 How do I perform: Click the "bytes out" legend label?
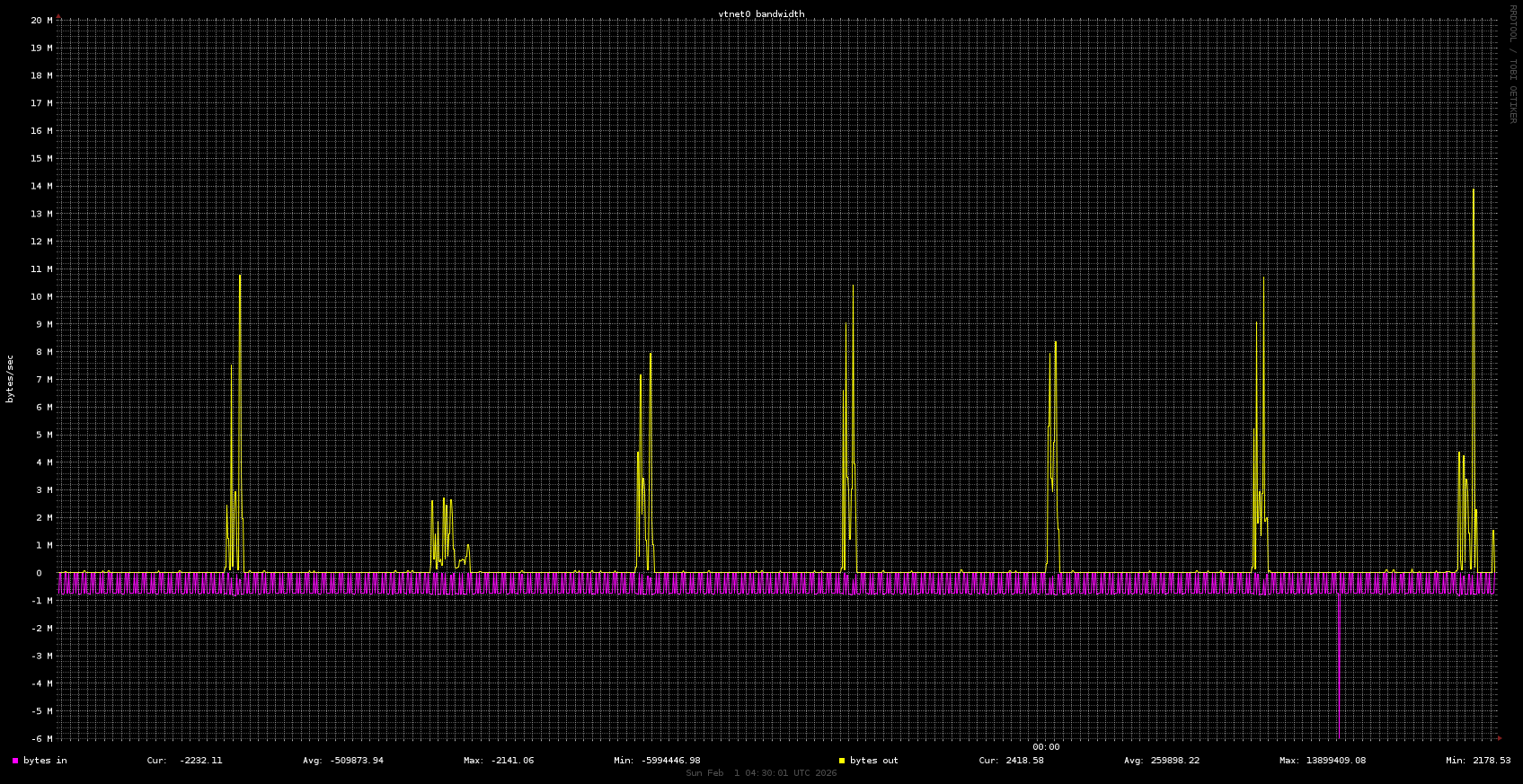[873, 761]
